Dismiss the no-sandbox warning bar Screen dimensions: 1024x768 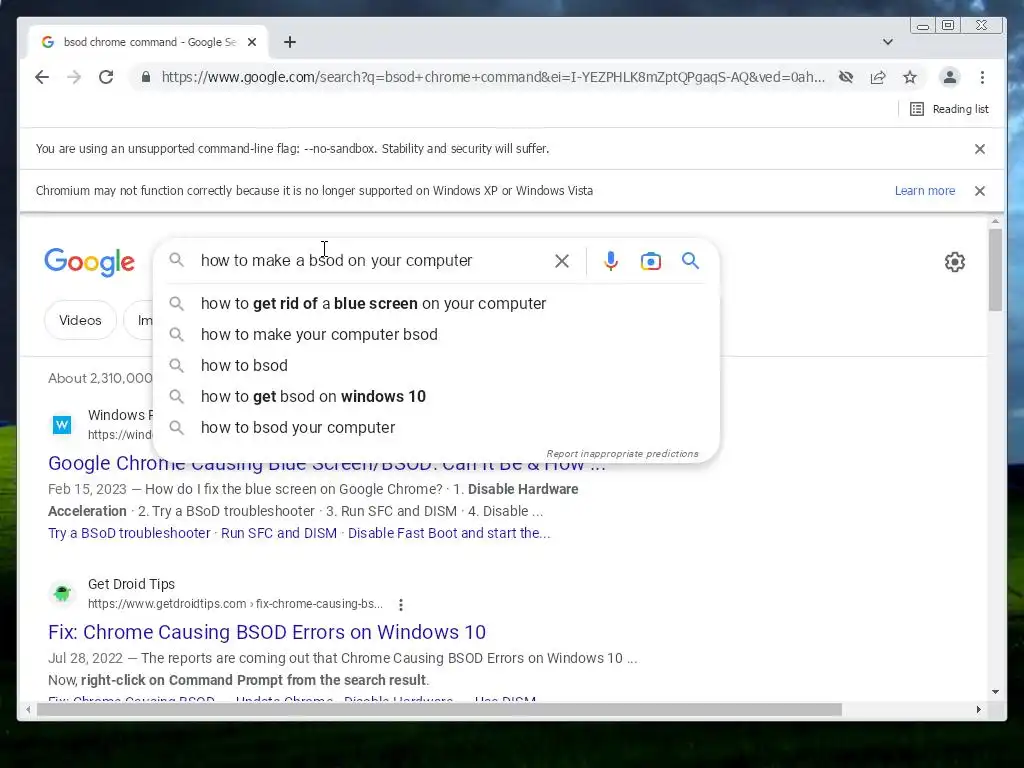pyautogui.click(x=980, y=149)
